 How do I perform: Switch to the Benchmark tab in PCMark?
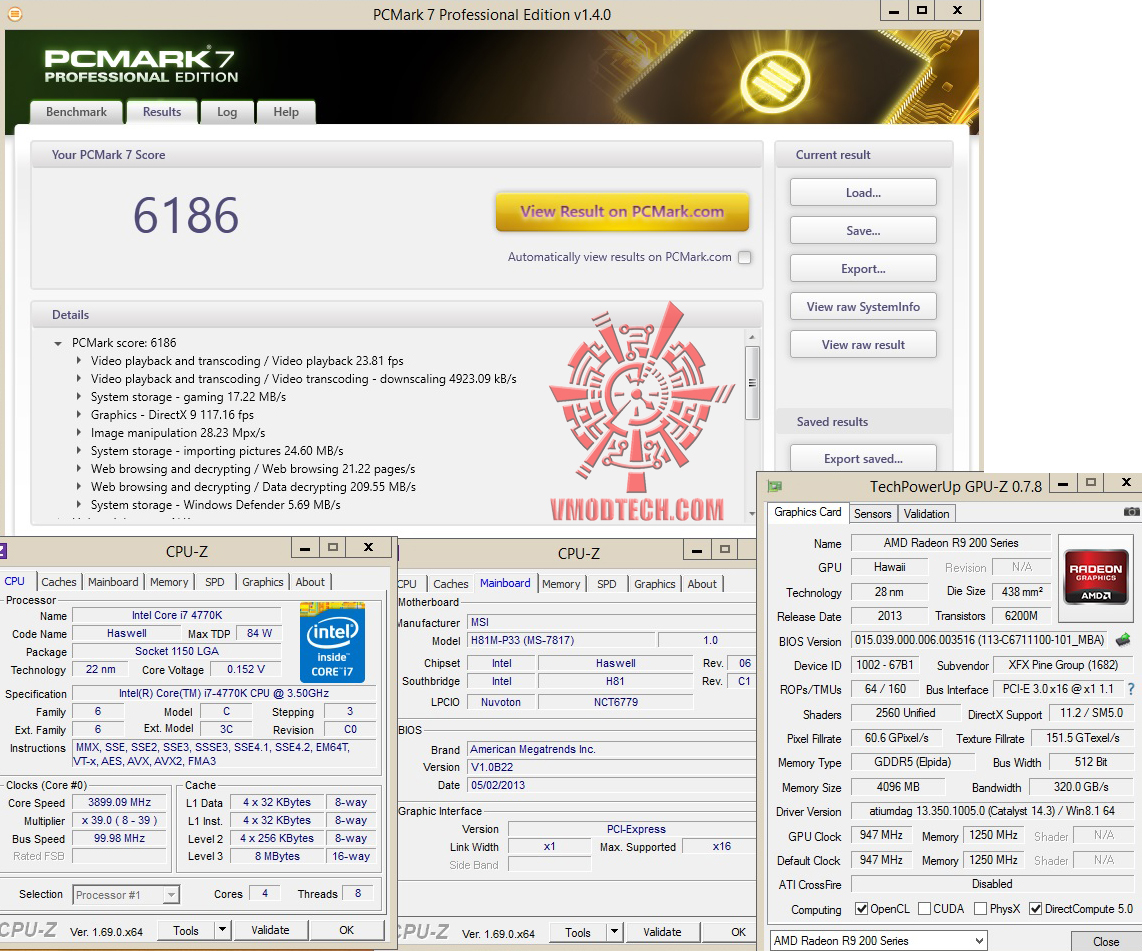[x=76, y=112]
